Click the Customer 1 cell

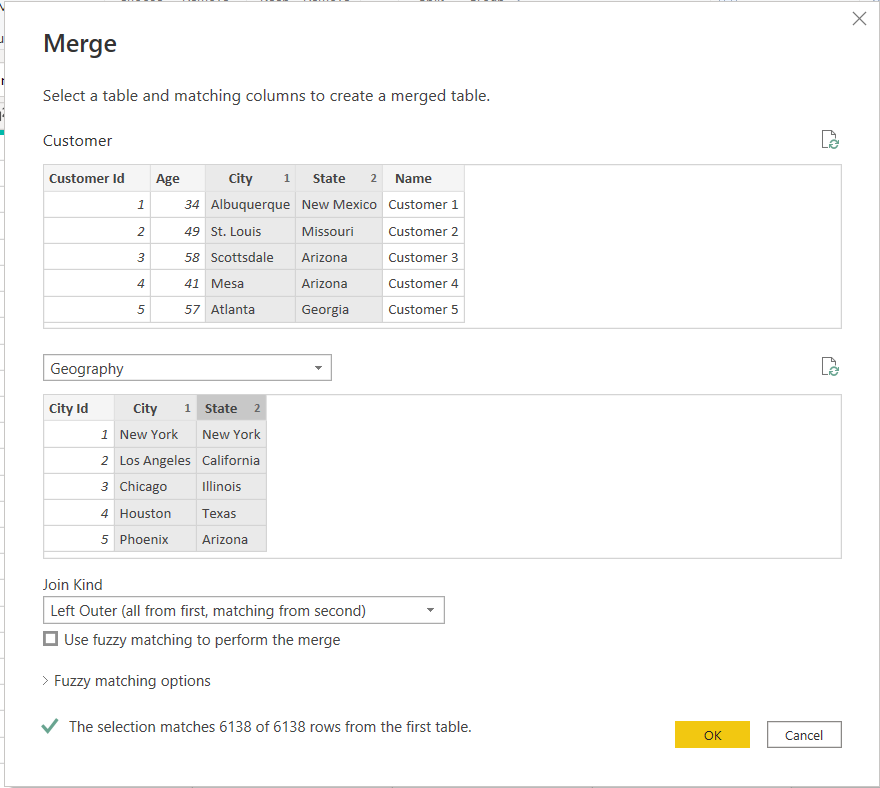tap(423, 205)
